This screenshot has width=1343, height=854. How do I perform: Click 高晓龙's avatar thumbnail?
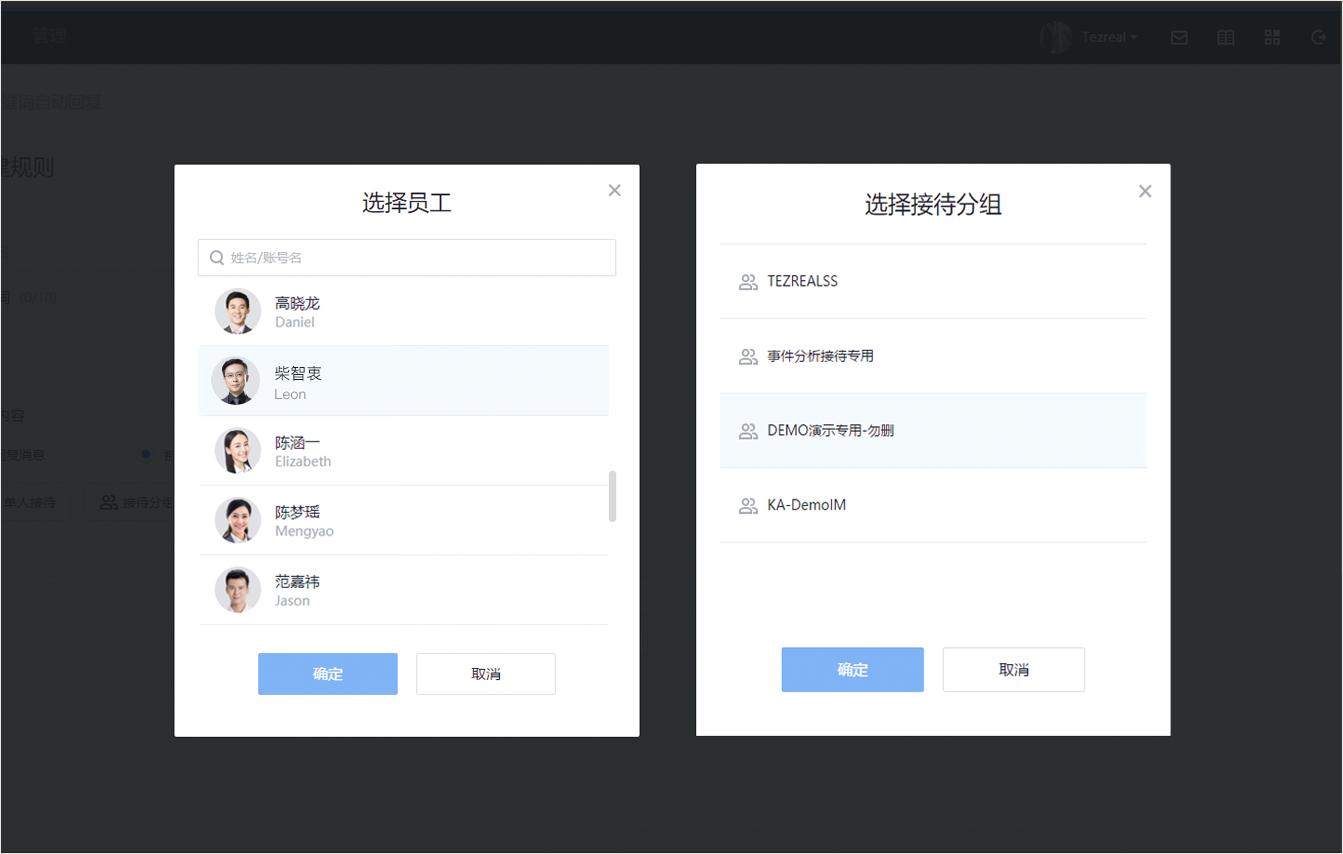pyautogui.click(x=237, y=311)
